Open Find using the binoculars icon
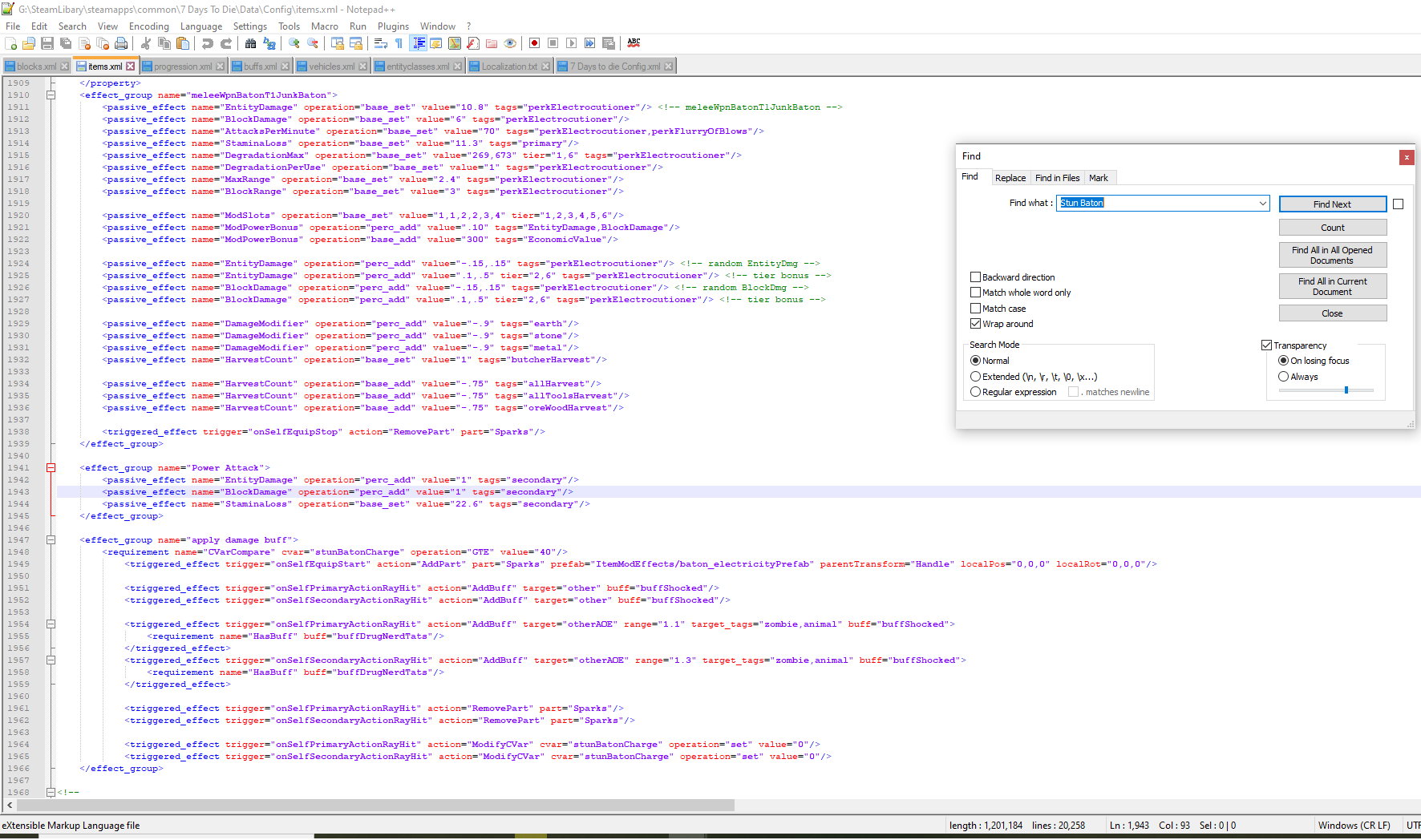 click(251, 43)
